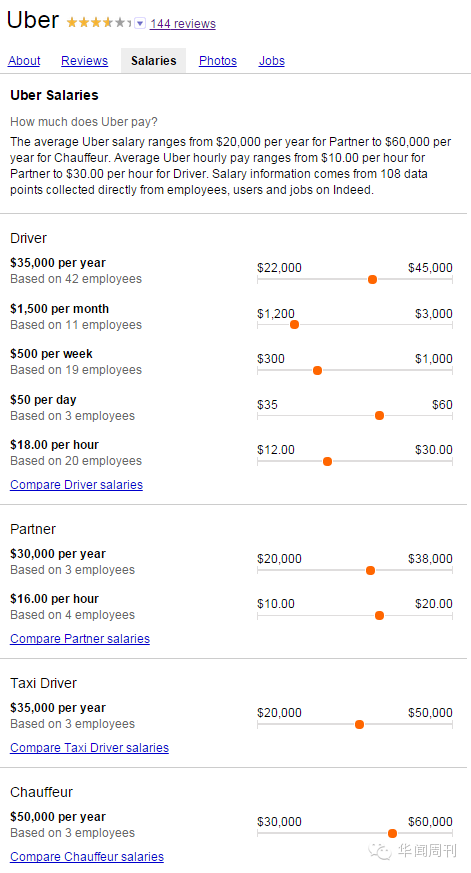Click the Uber company title

point(32,21)
